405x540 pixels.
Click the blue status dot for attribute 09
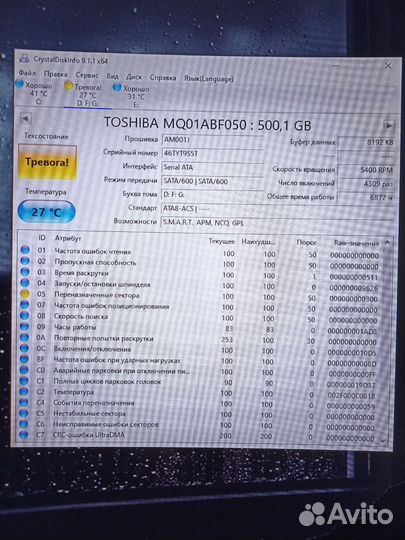[x=24, y=326]
